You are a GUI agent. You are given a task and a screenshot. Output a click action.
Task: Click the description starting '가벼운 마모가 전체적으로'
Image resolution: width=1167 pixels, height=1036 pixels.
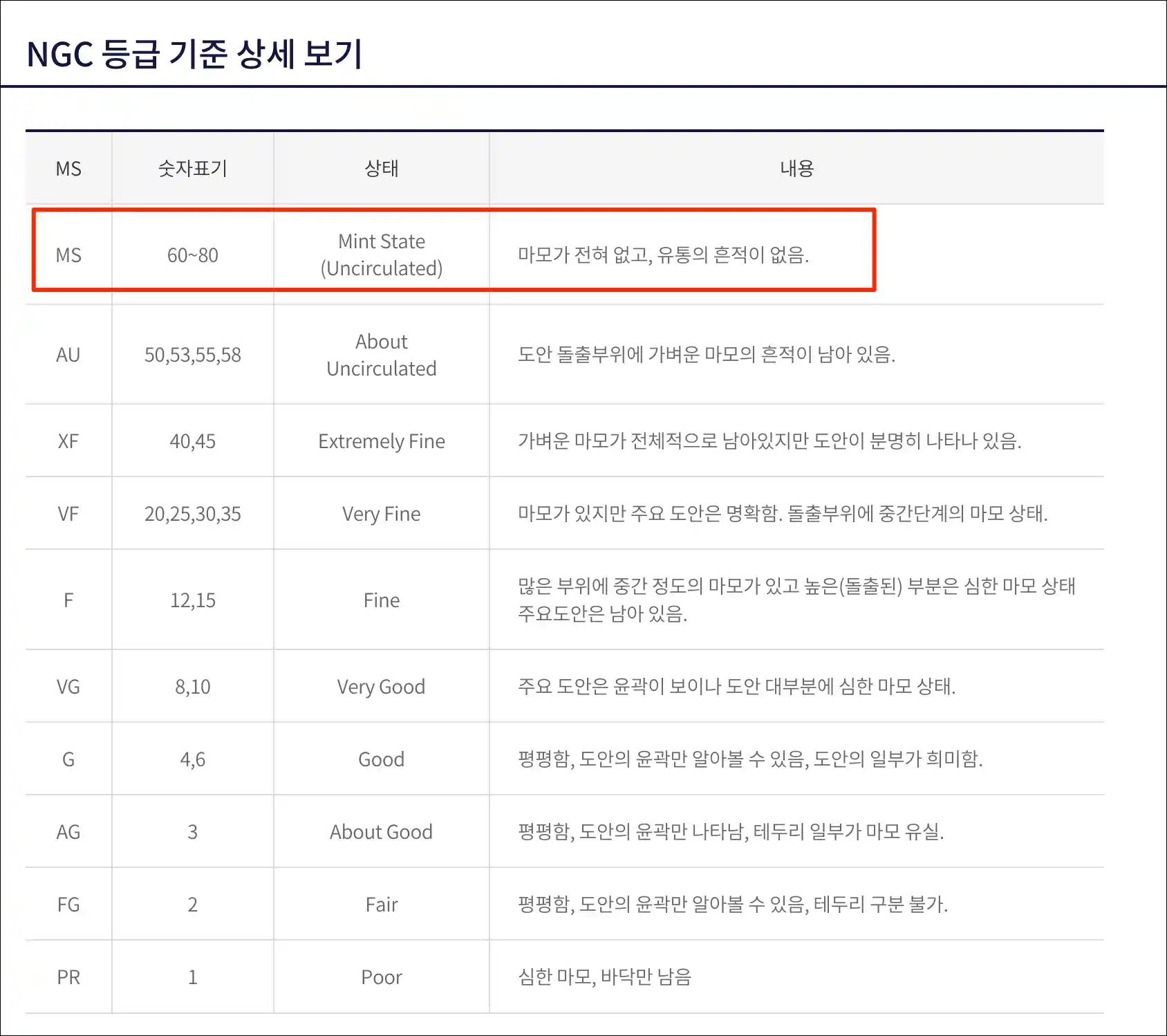[769, 441]
